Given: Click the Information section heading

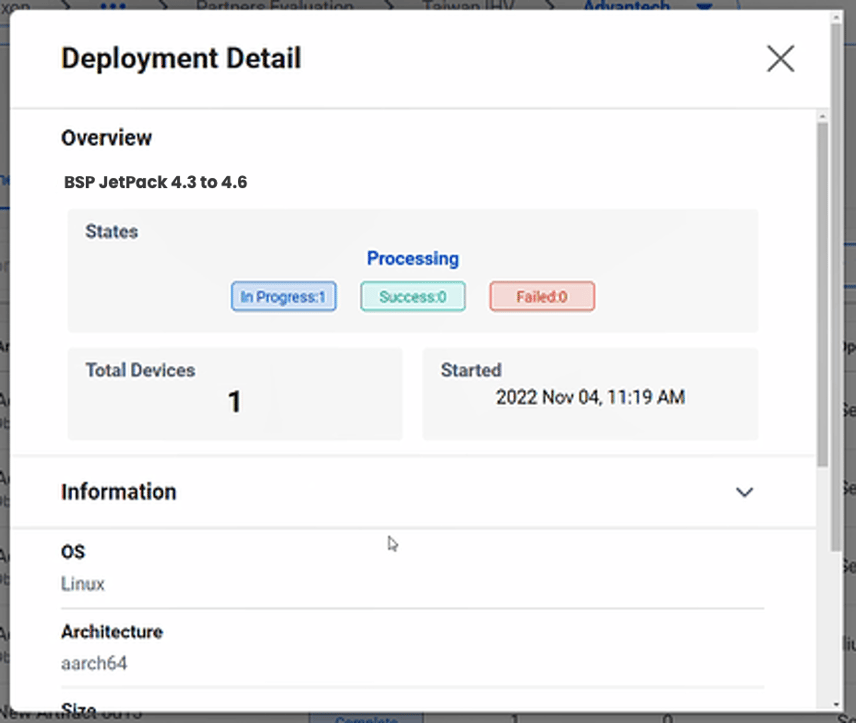Looking at the screenshot, I should coord(119,492).
